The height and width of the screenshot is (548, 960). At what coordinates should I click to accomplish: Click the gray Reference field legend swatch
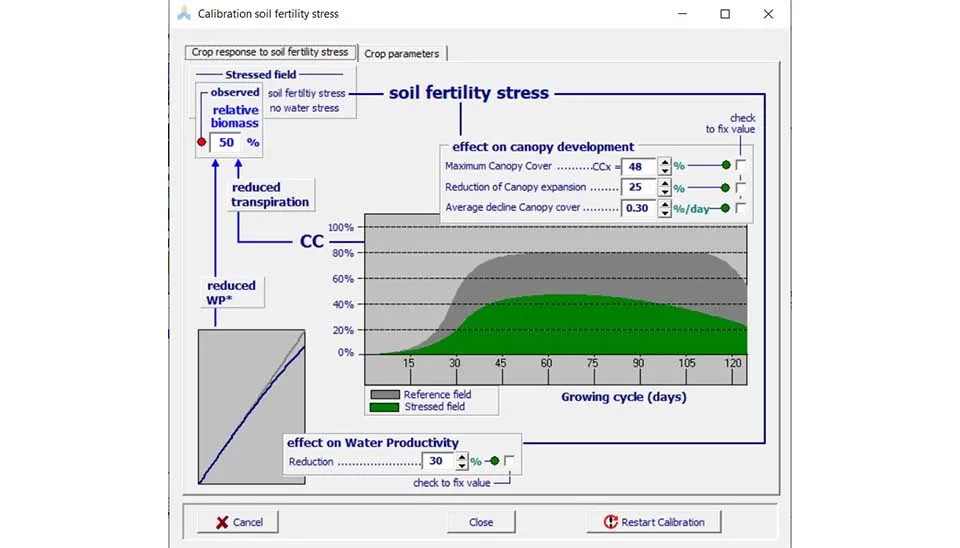click(x=385, y=395)
